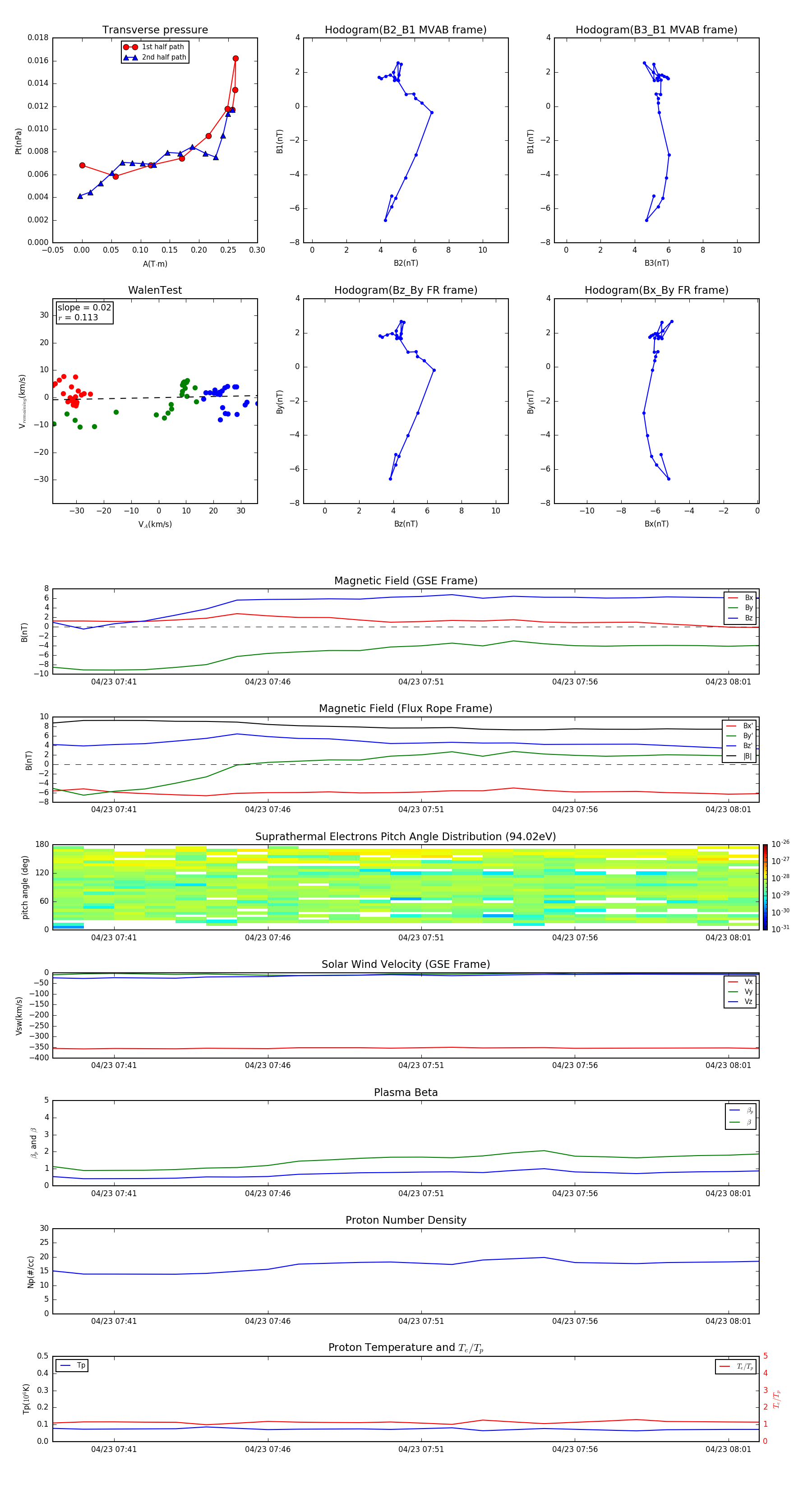Screen dimensions: 812x1489
Task: Click the 'Tp' legend entry
Action: [73, 1365]
